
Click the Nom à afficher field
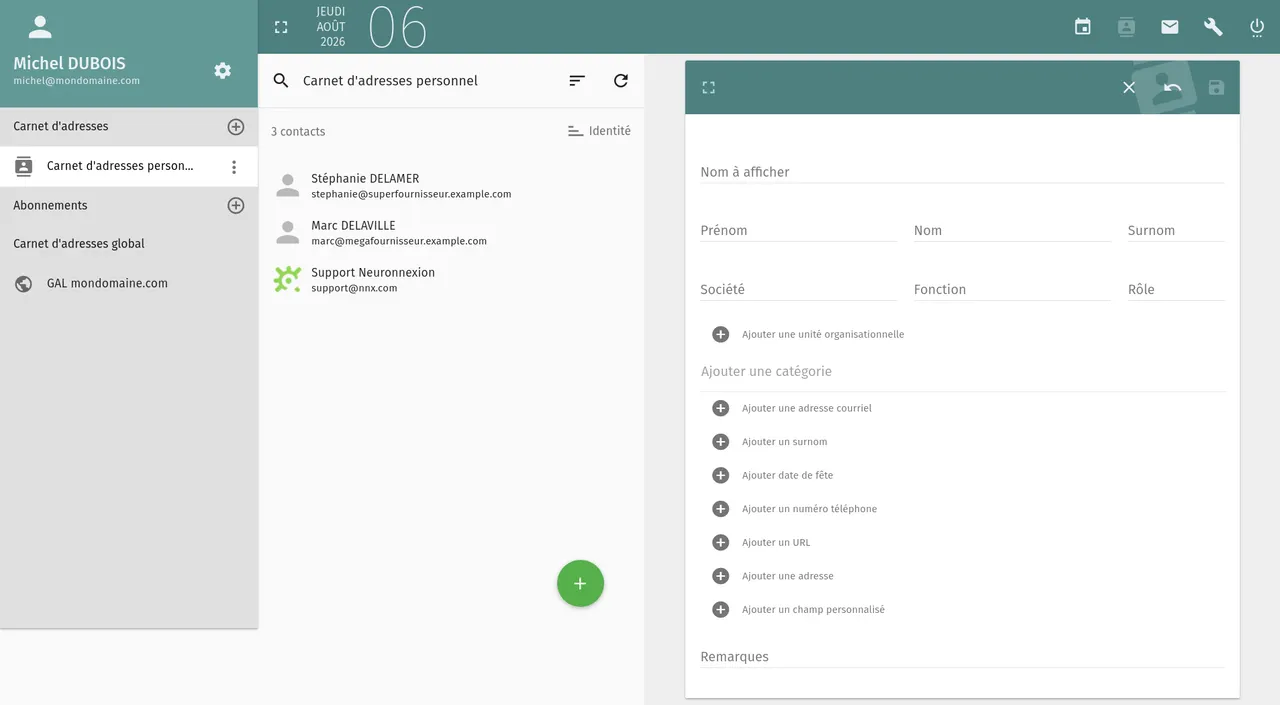click(962, 172)
